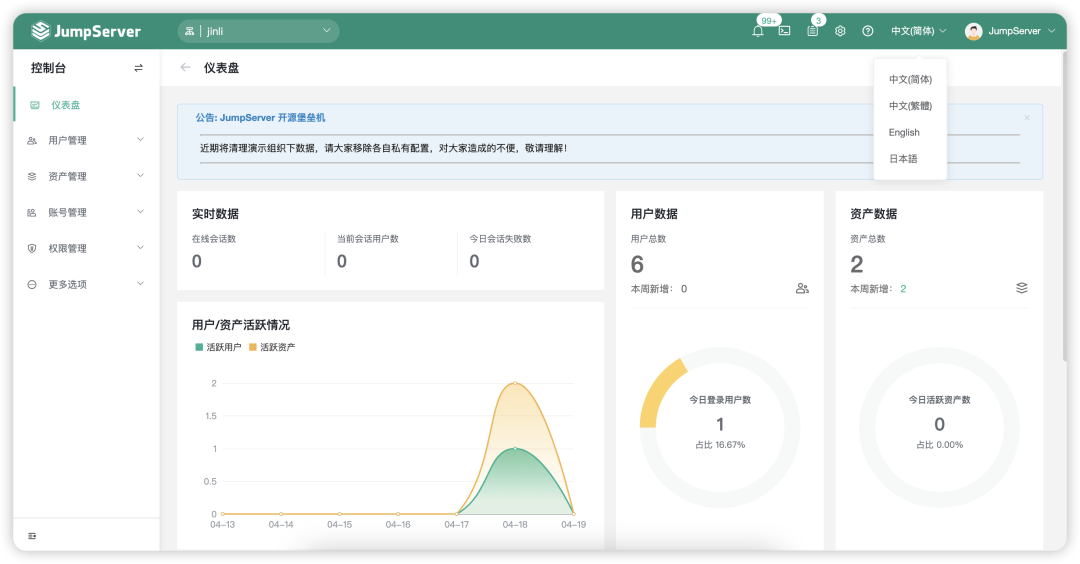Toggle the 中文(简体) language dropdown in header
The height and width of the screenshot is (564, 1080).
pyautogui.click(x=919, y=31)
